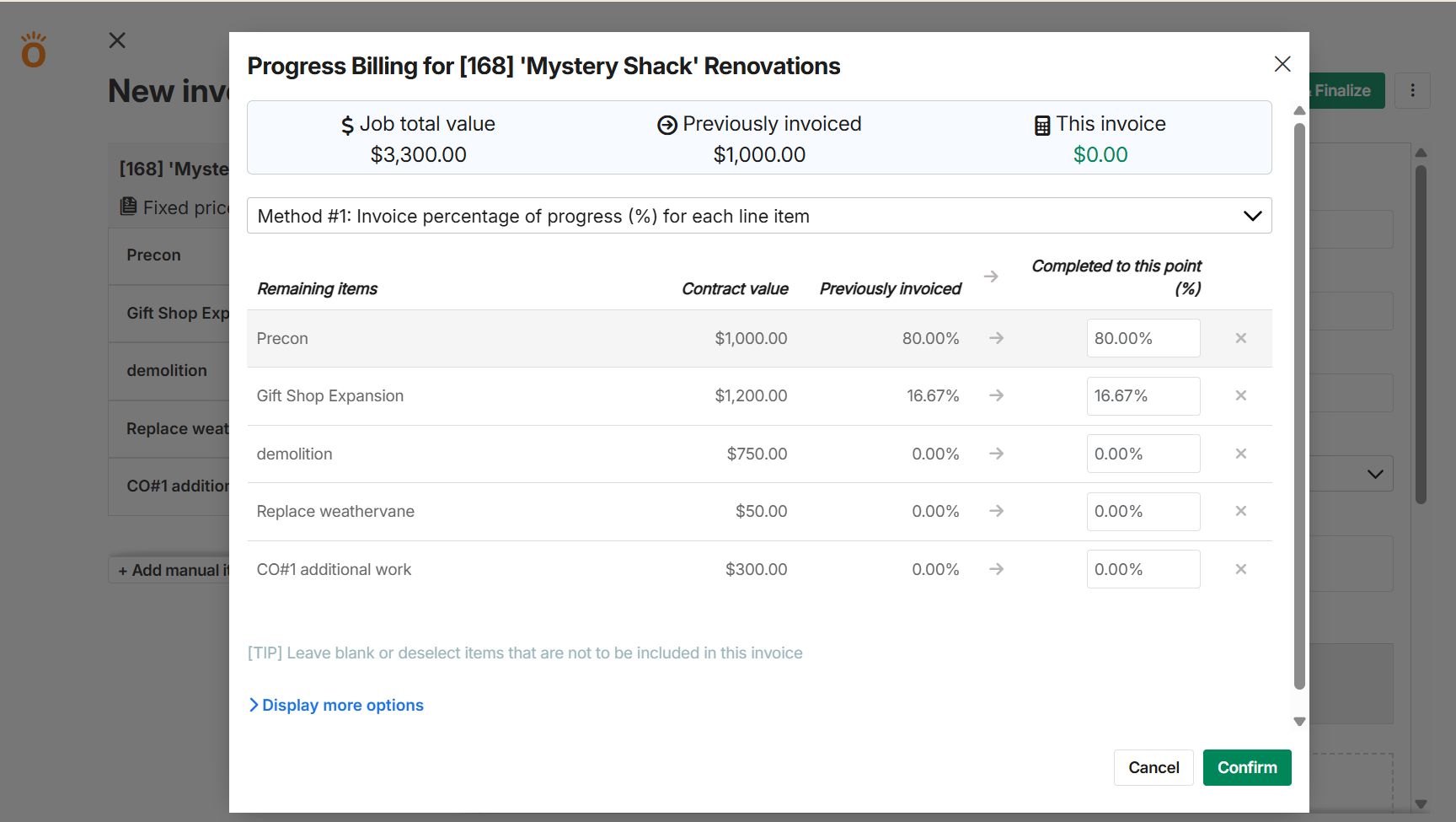The height and width of the screenshot is (822, 1456).
Task: Edit Gift Shop Expansion completed percentage field
Action: 1143,395
